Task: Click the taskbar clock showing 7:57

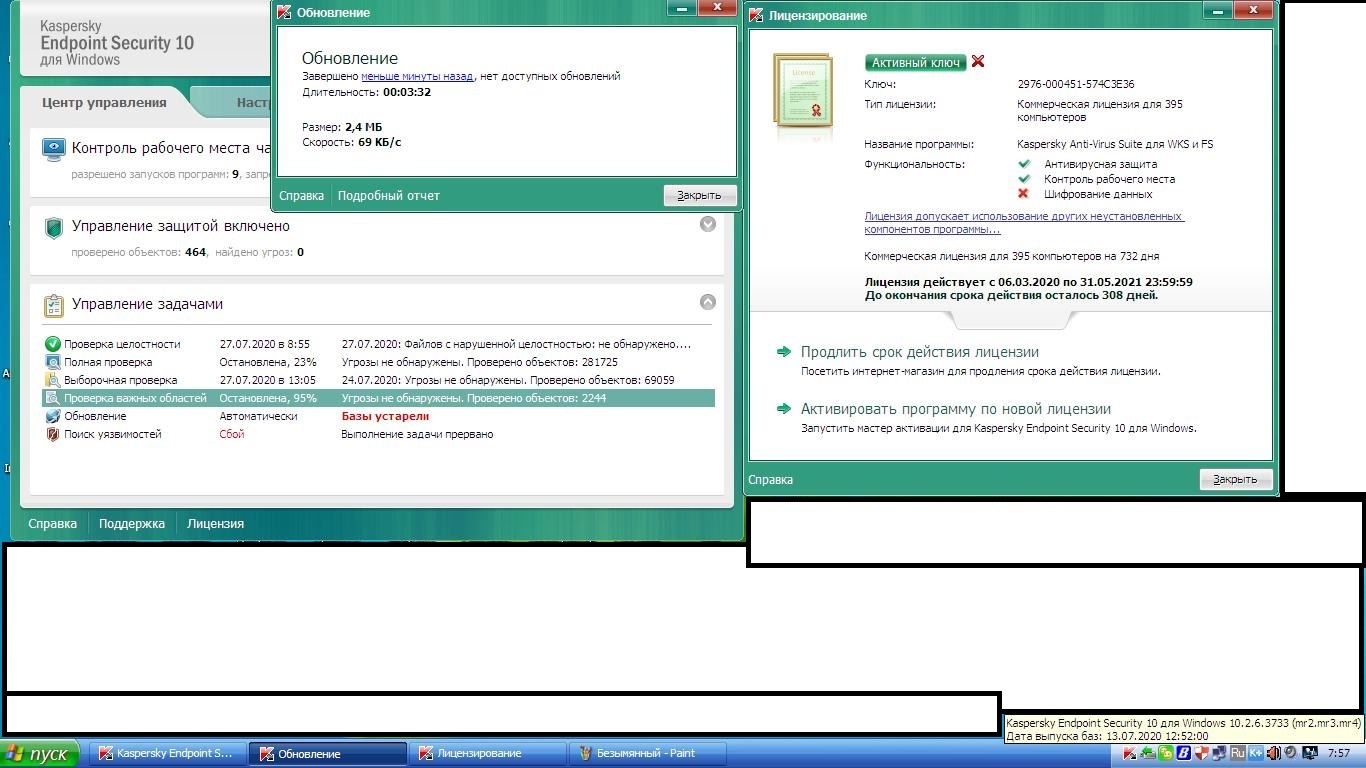Action: coord(1338,754)
